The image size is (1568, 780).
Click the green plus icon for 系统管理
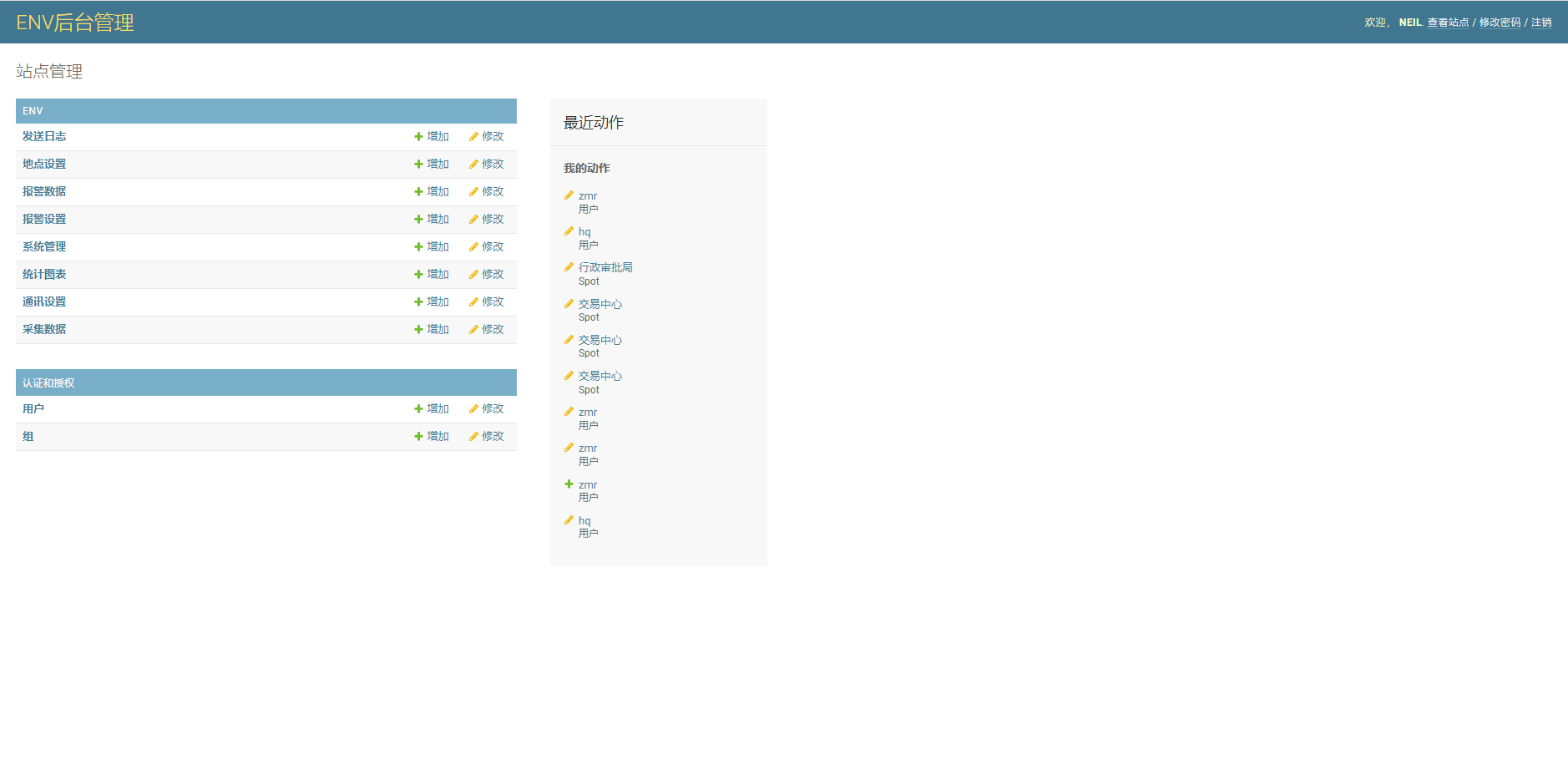tap(418, 247)
